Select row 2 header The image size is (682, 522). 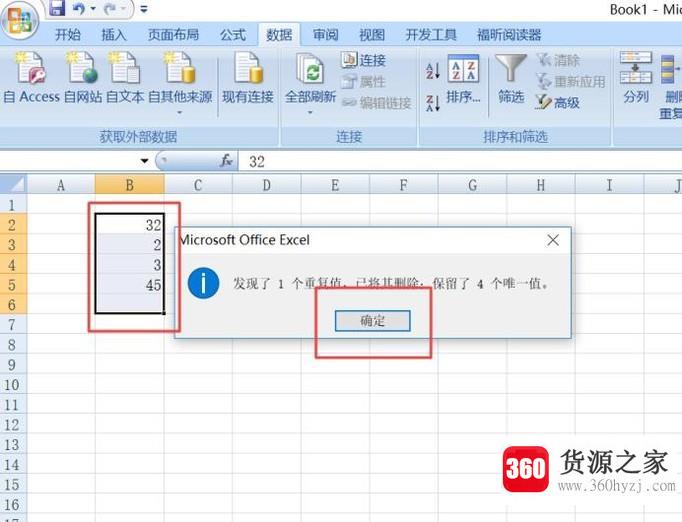click(13, 224)
